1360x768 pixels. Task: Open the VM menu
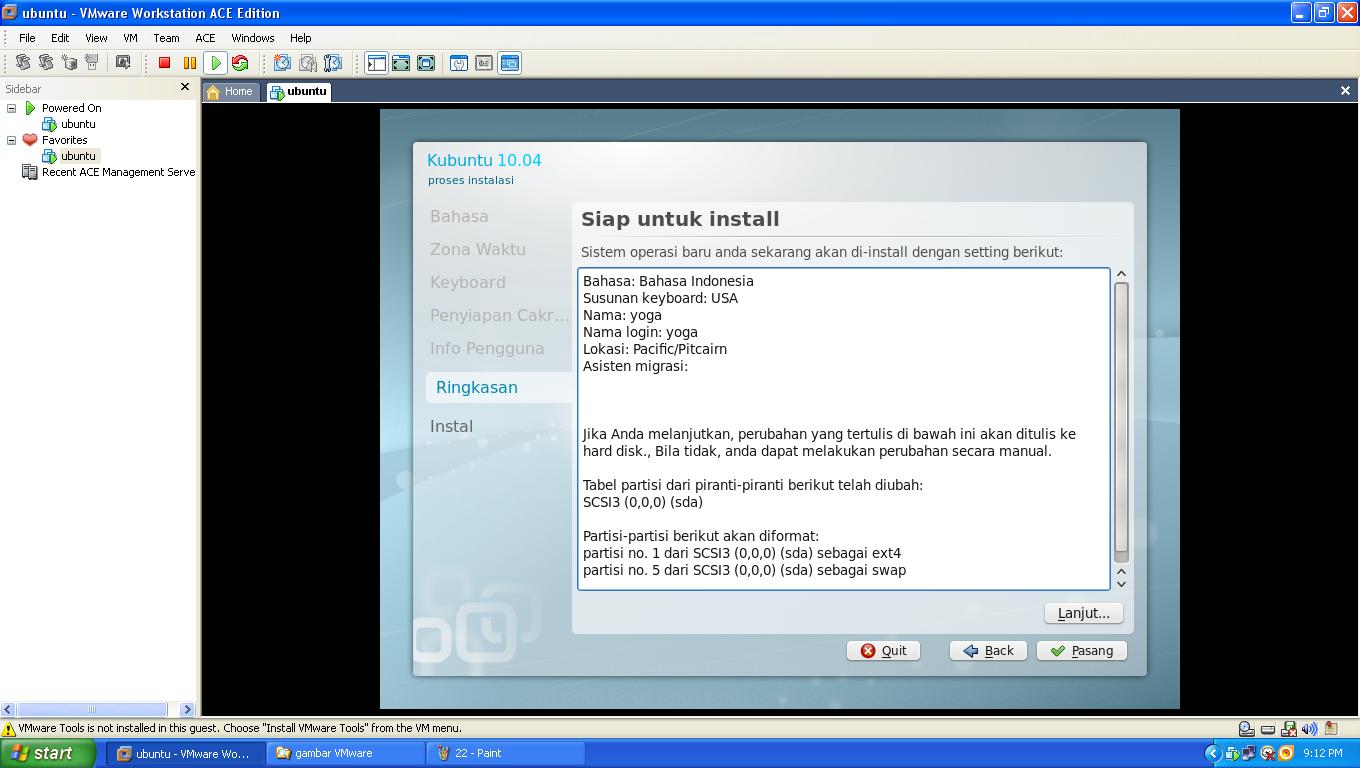(130, 37)
